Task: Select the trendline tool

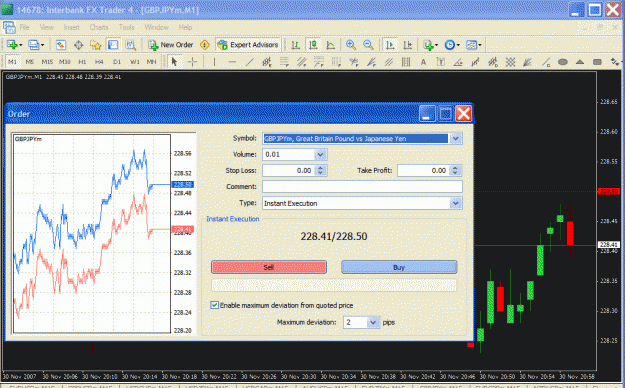Action: (250, 62)
